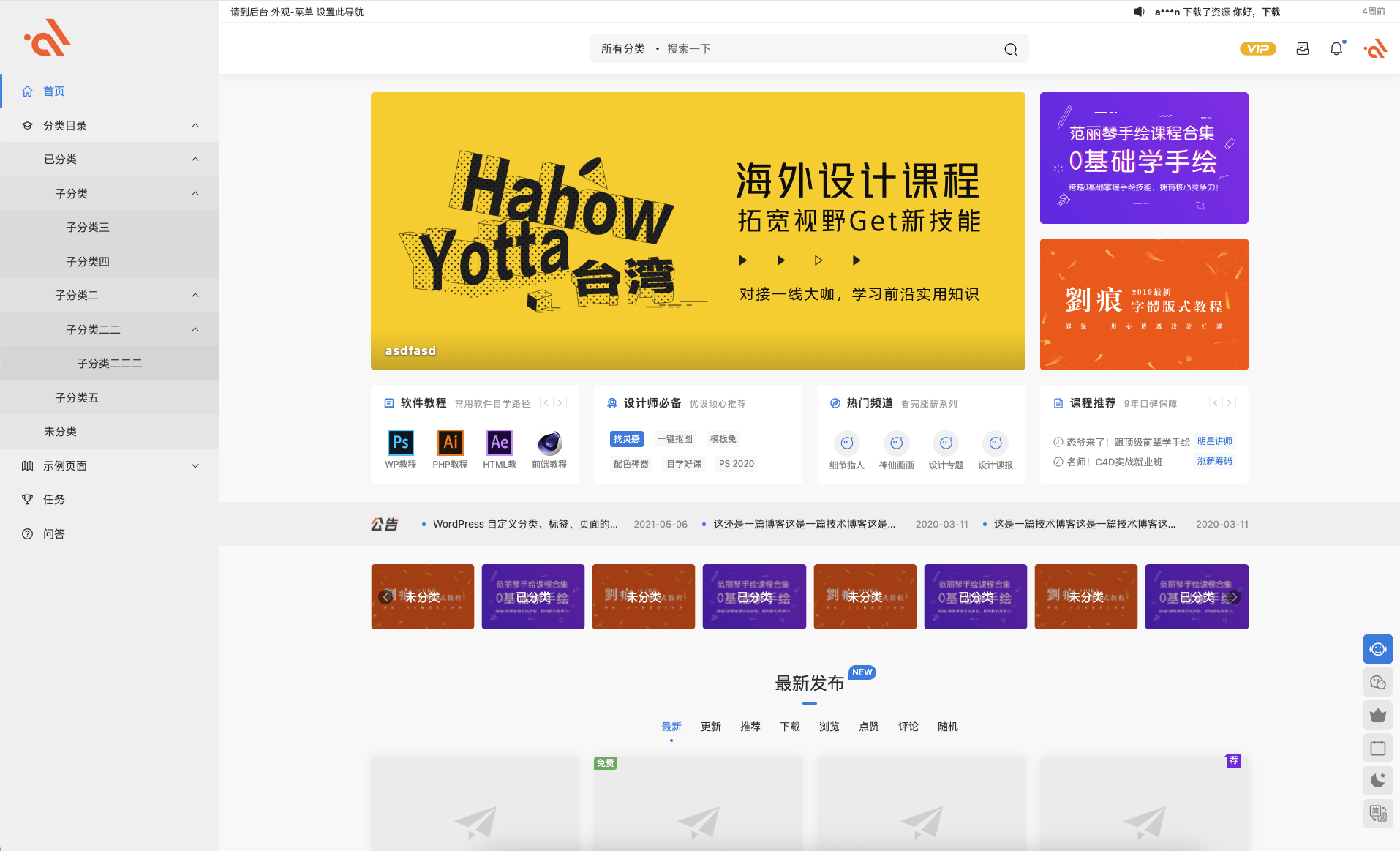Viewport: 1400px width, 851px height.
Task: Click the 找灵感 tag in 设计师必备
Action: 626,438
